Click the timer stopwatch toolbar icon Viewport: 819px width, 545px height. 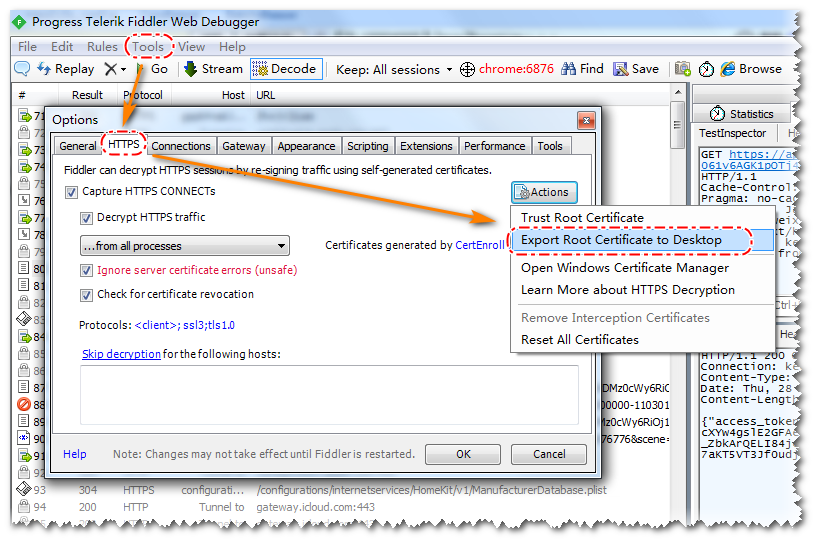706,69
